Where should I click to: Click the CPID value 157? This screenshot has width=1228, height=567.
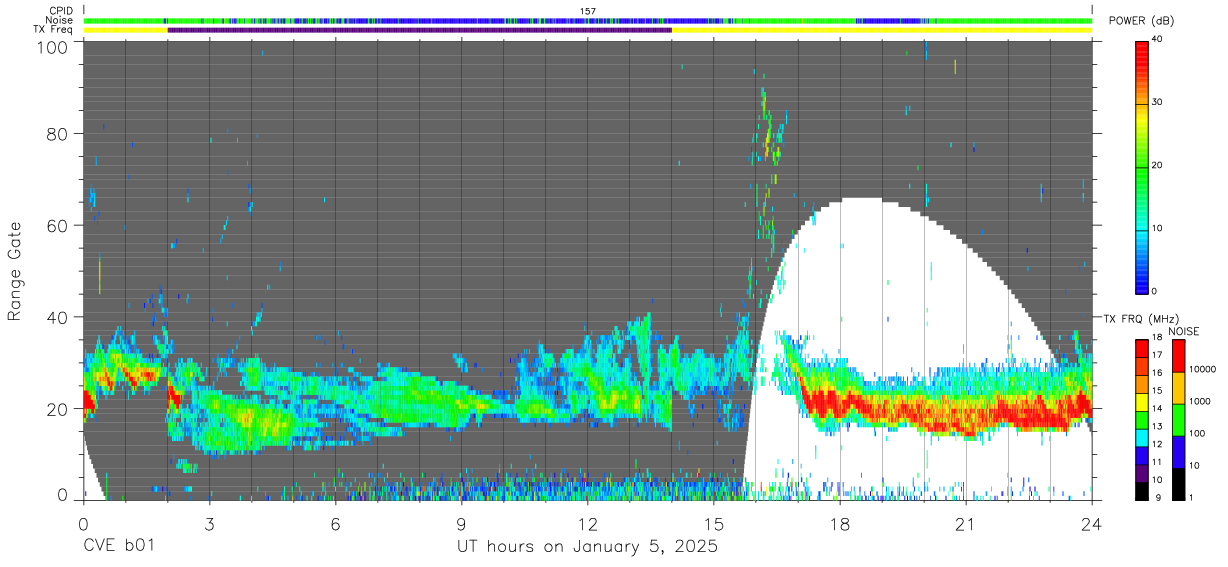(x=588, y=11)
